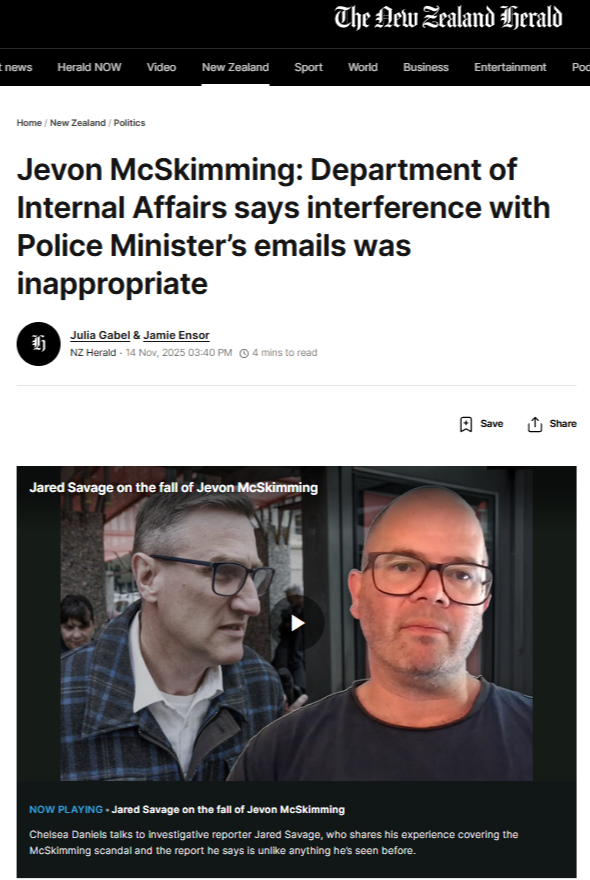Click the Home breadcrumb link
The width and height of the screenshot is (590, 880).
click(29, 123)
